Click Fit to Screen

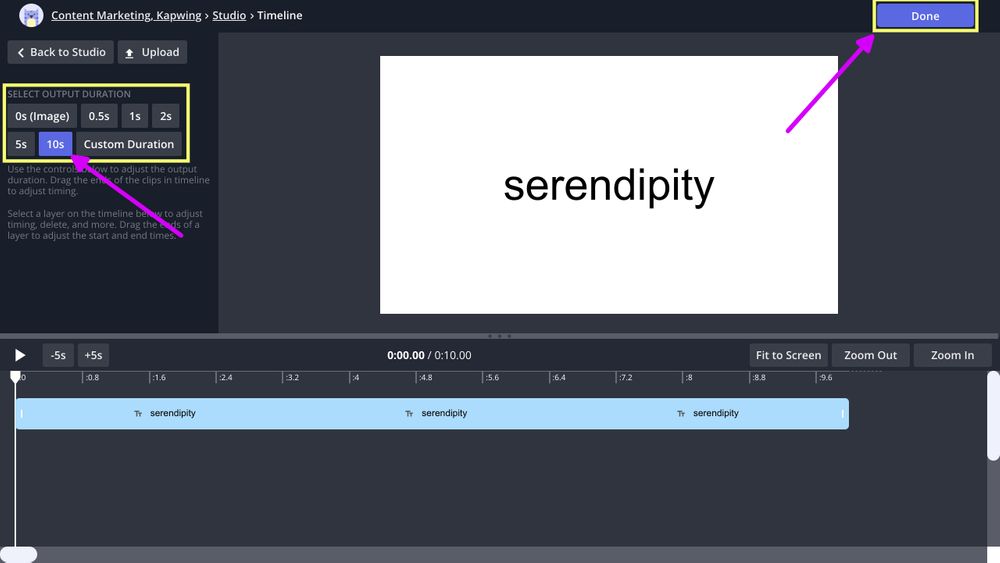[x=788, y=355]
